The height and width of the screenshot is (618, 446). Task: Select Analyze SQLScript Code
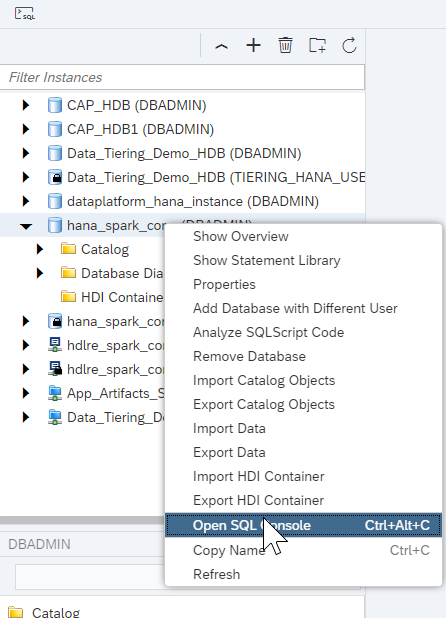pyautogui.click(x=303, y=333)
